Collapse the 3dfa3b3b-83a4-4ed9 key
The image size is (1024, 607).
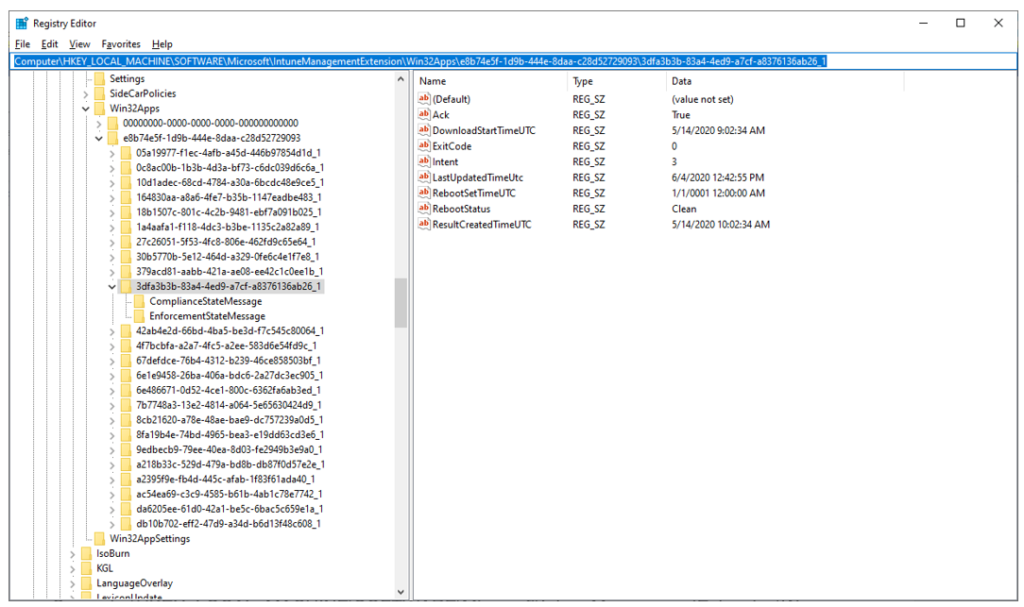[x=112, y=286]
